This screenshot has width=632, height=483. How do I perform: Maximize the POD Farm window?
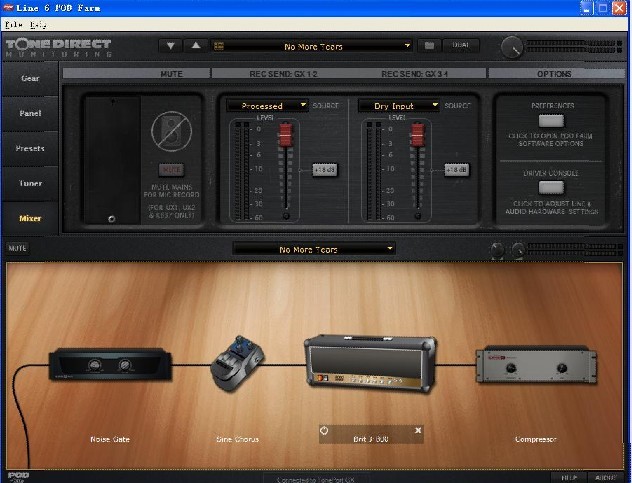[x=603, y=8]
